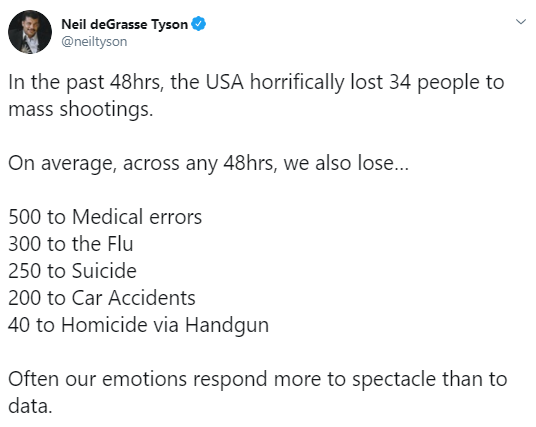Viewport: 536px width, 427px height.
Task: Click the final word 'data.'
Action: coord(30,406)
